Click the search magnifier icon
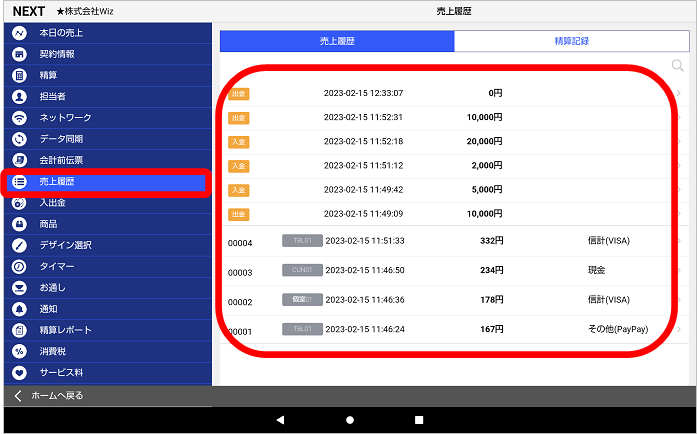 click(678, 66)
